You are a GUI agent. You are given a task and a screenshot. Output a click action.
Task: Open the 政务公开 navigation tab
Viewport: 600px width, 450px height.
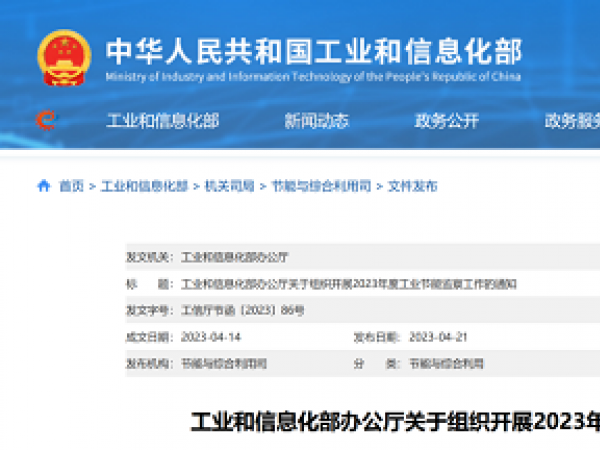[x=447, y=121]
